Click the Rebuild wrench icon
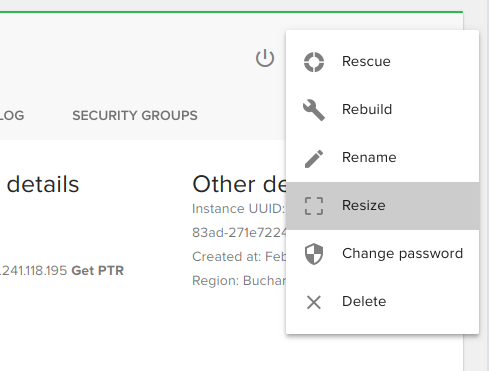The width and height of the screenshot is (489, 371). 314,110
